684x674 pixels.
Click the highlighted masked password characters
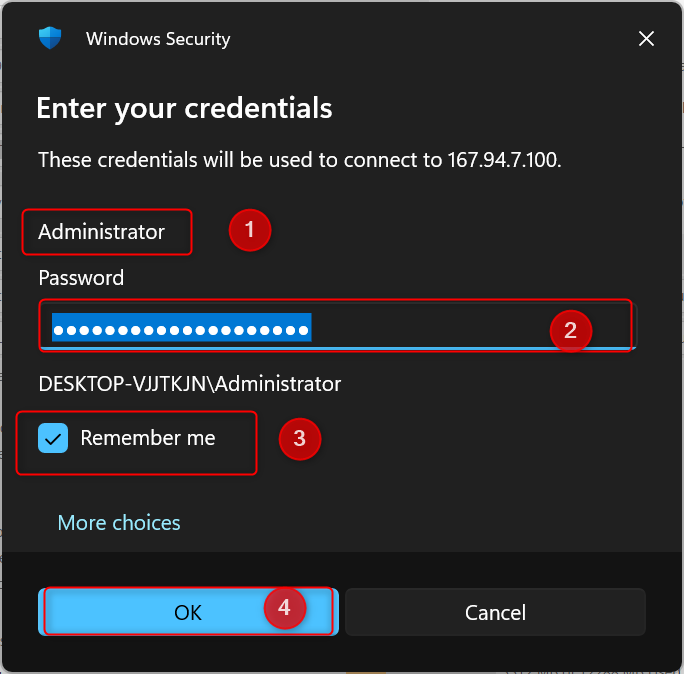181,328
